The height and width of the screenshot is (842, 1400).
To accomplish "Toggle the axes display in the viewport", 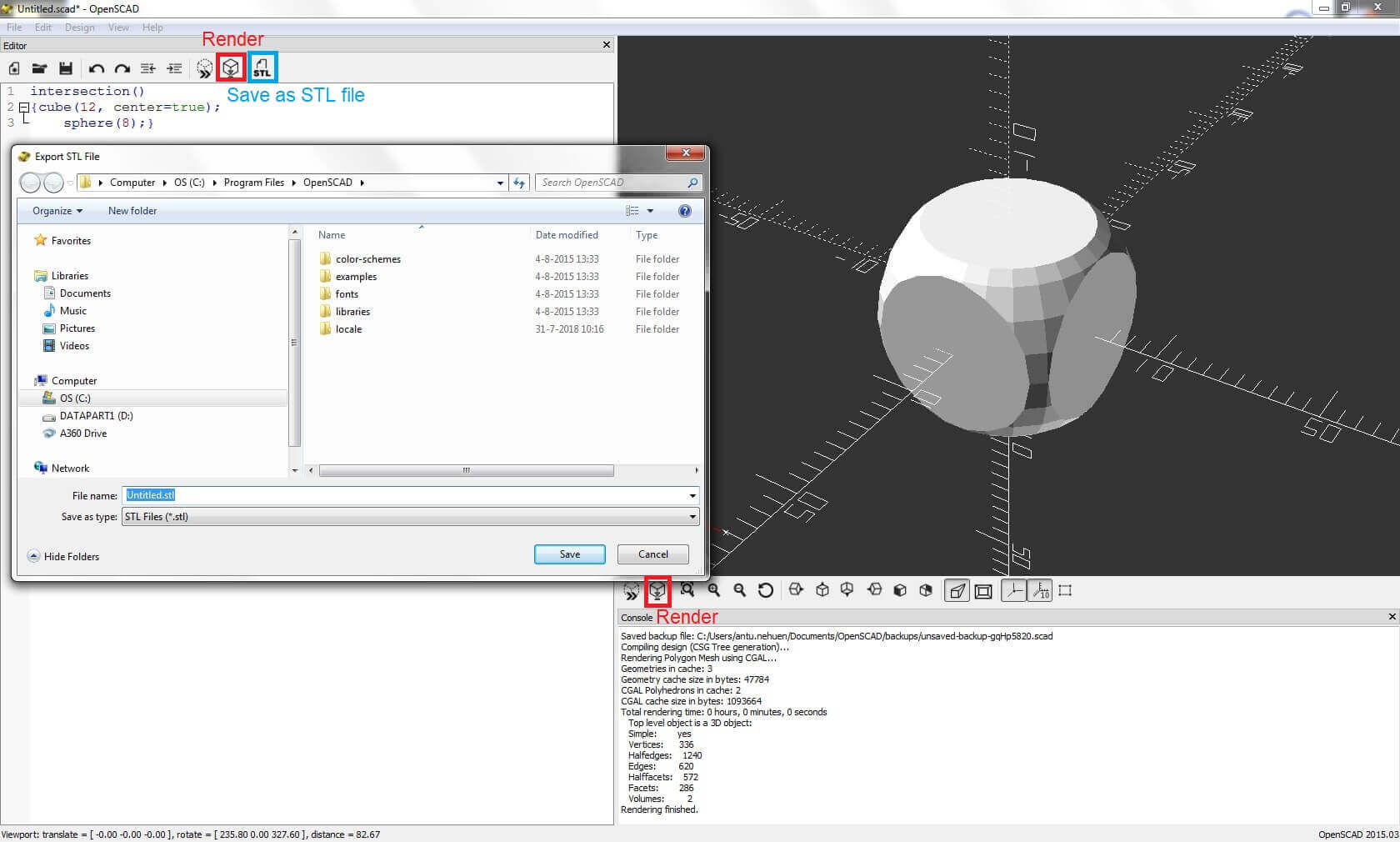I will [x=1013, y=590].
